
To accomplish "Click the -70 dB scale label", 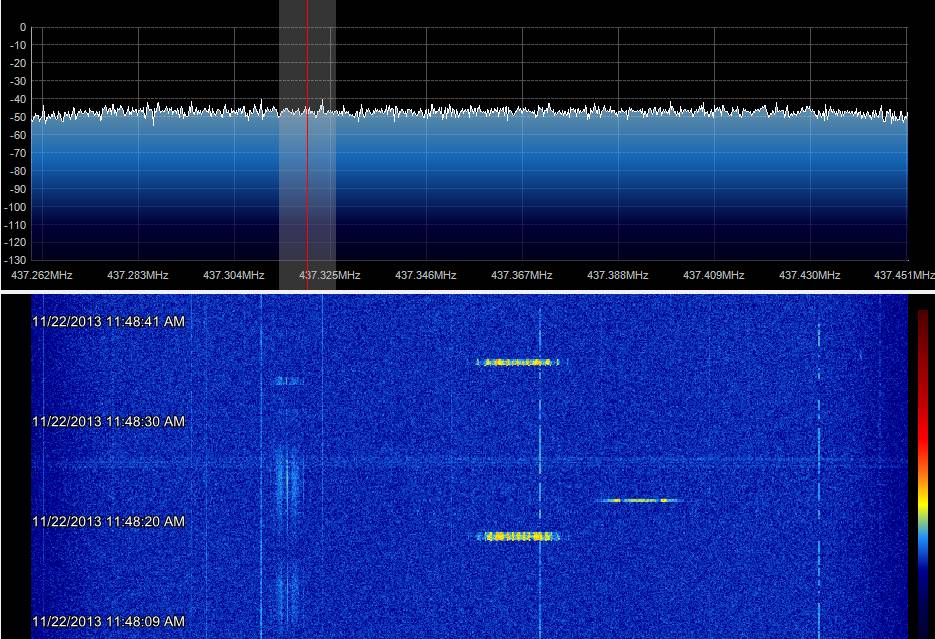I will point(18,153).
